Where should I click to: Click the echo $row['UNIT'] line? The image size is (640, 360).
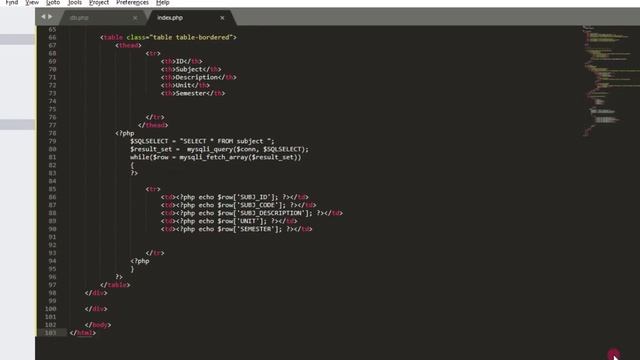[229, 221]
